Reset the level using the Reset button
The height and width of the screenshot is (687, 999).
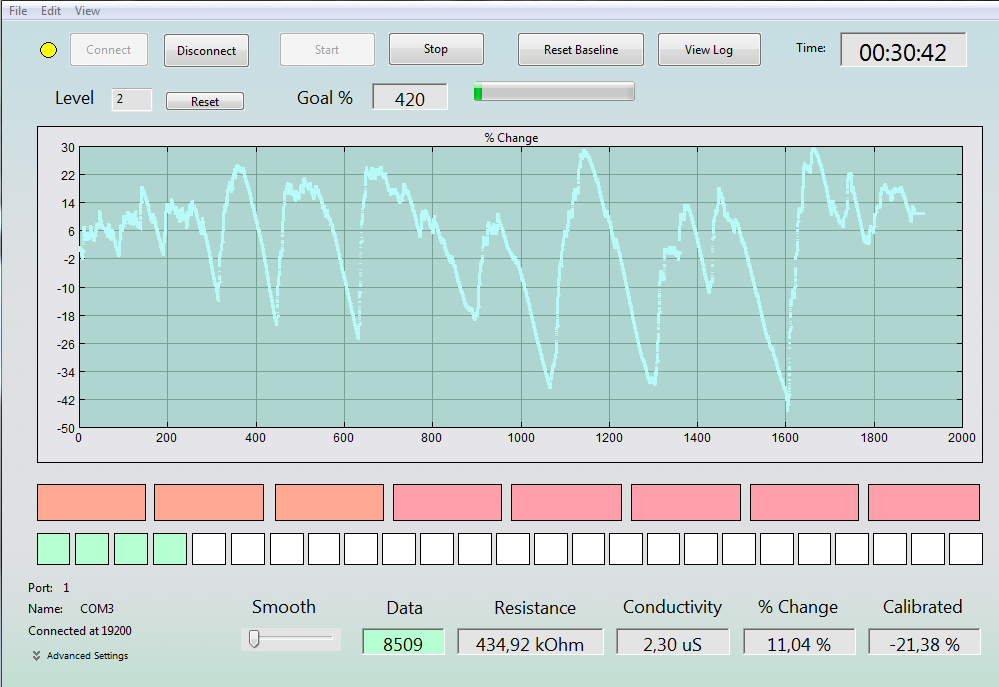coord(205,101)
